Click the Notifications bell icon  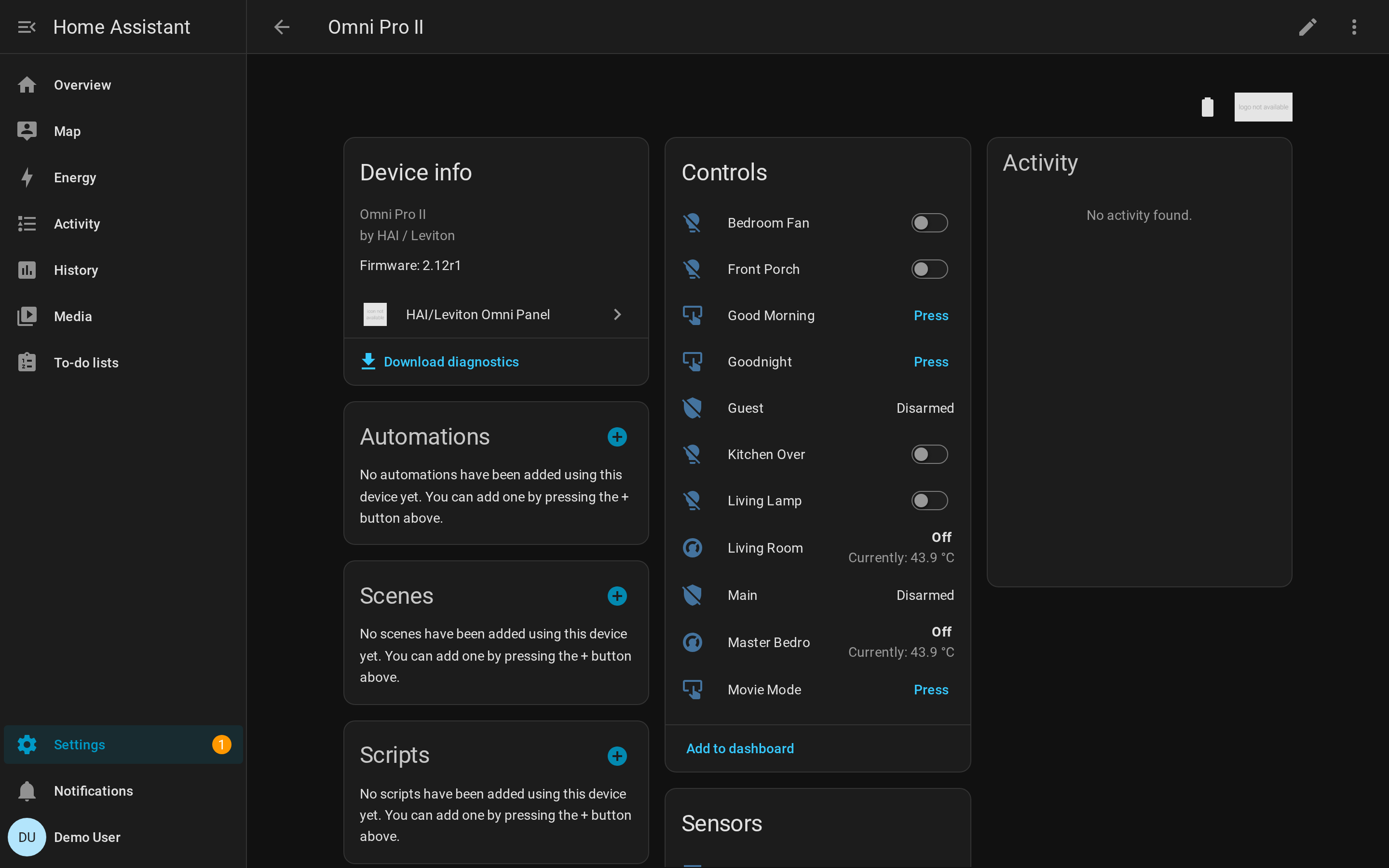(27, 791)
